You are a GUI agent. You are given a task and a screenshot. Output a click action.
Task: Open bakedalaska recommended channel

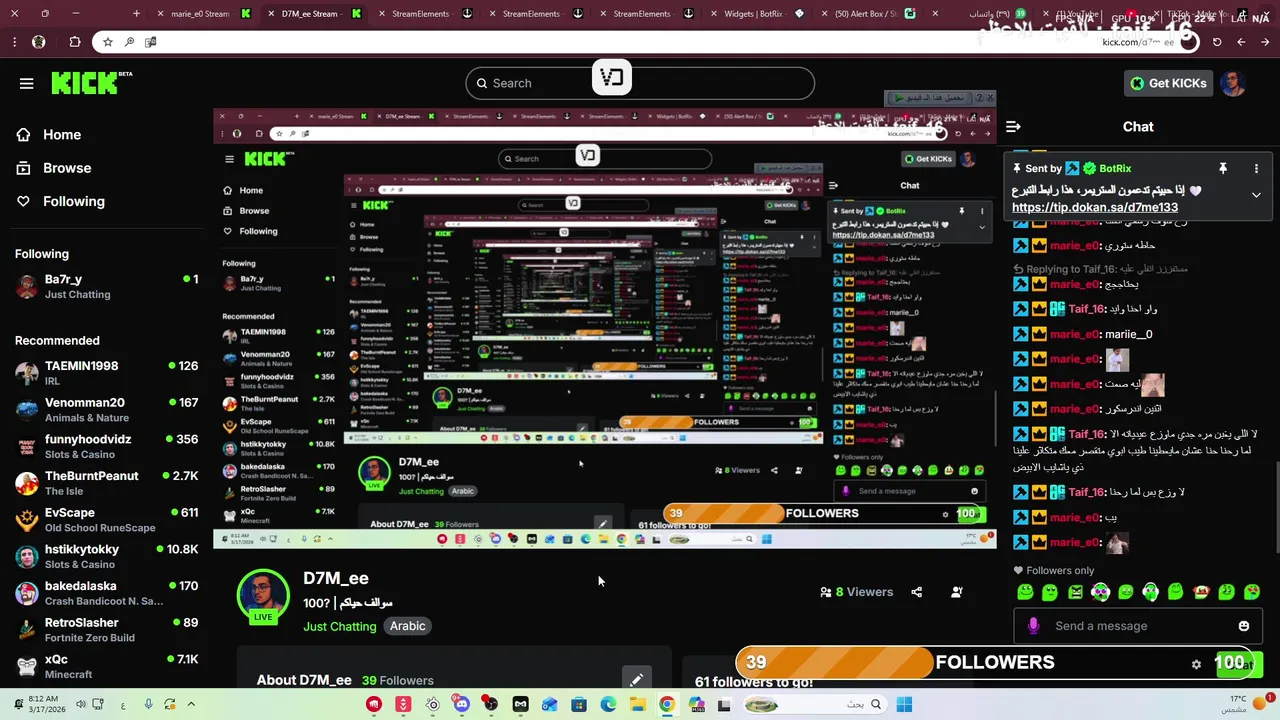[105, 593]
